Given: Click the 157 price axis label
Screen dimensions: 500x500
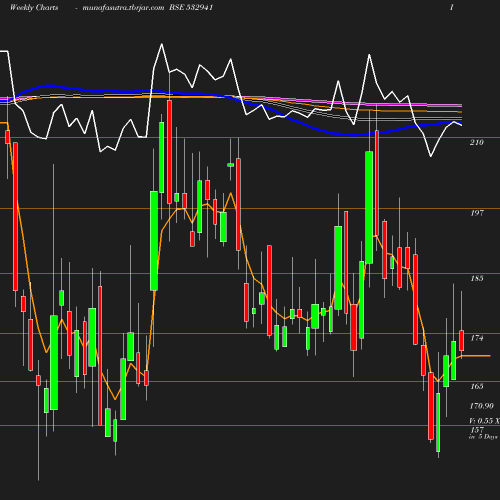Looking at the screenshot, I should coord(477,430).
